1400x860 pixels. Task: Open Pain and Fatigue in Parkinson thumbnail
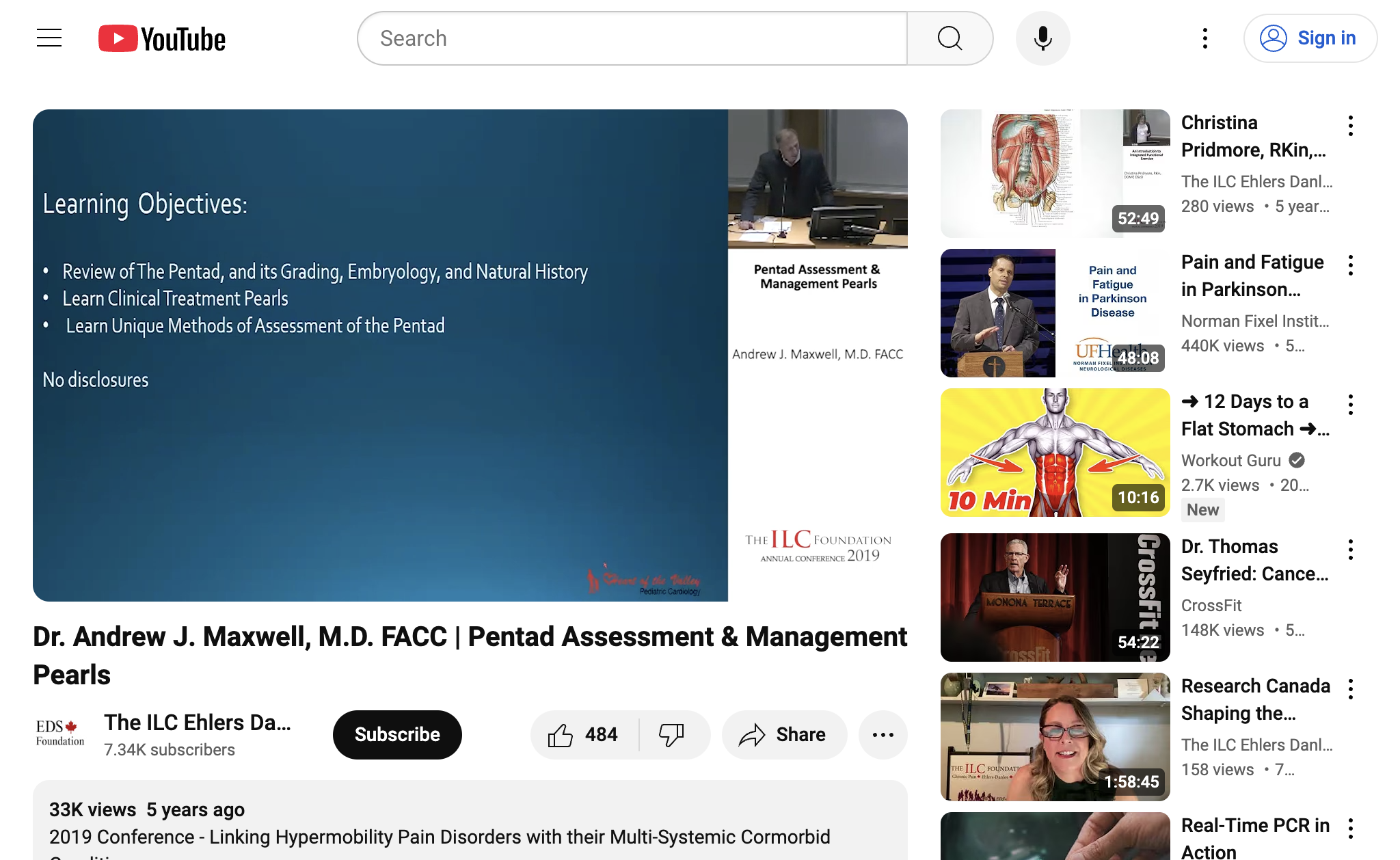click(1055, 313)
